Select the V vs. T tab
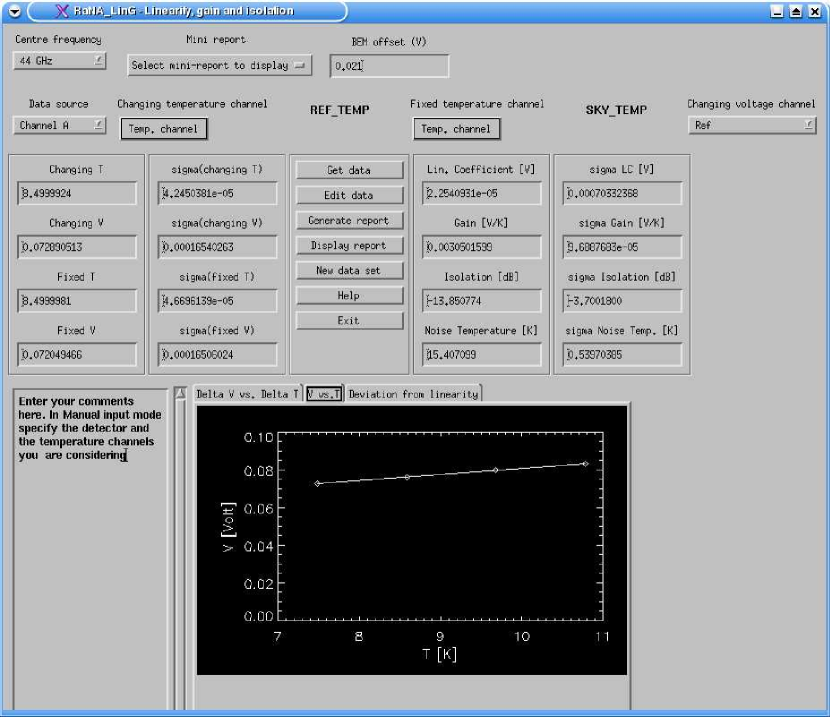 click(324, 394)
